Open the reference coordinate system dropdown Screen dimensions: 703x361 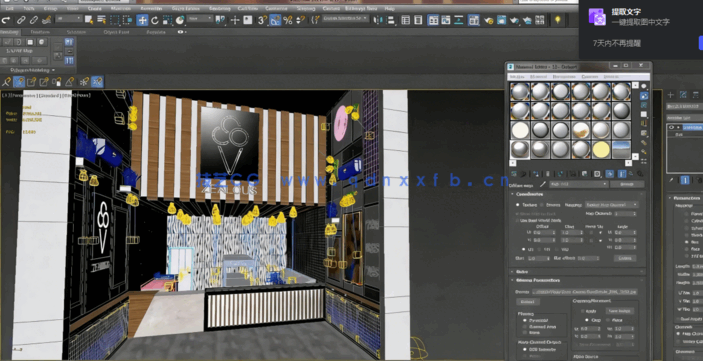(200, 19)
